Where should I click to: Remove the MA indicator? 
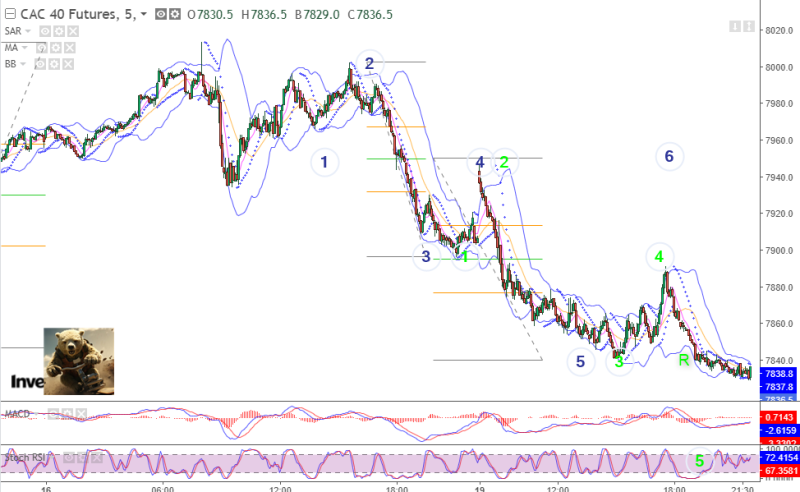(x=70, y=48)
